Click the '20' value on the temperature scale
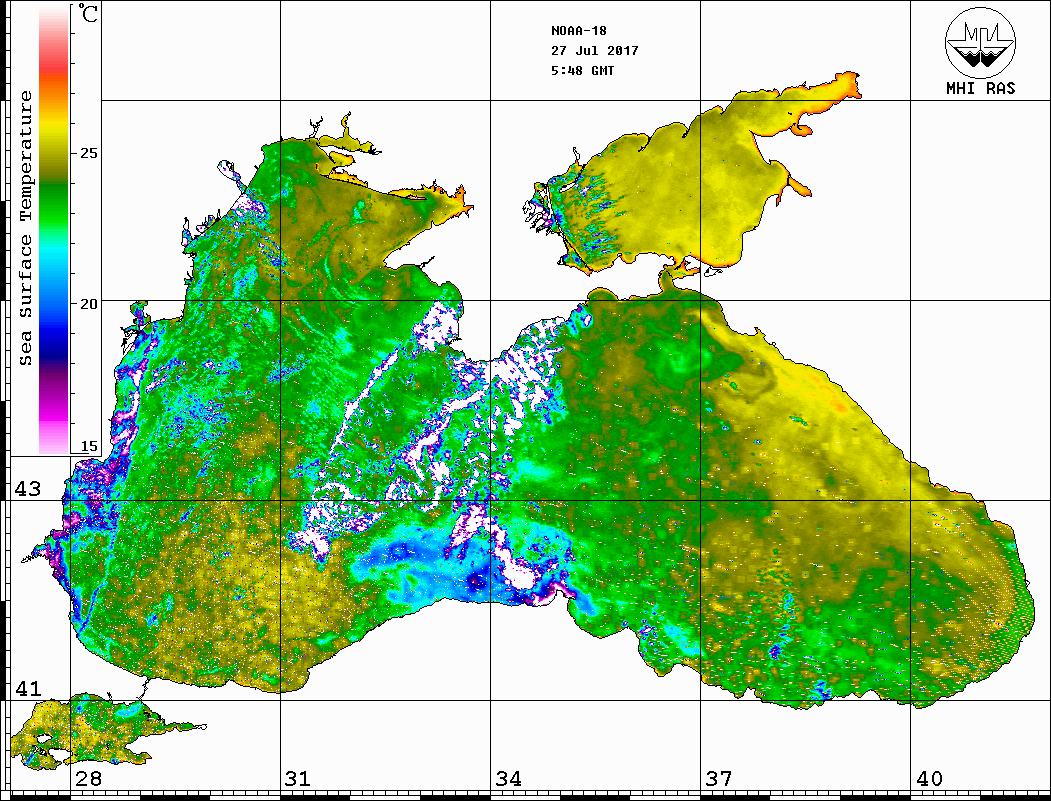The height and width of the screenshot is (801, 1051). coord(88,304)
